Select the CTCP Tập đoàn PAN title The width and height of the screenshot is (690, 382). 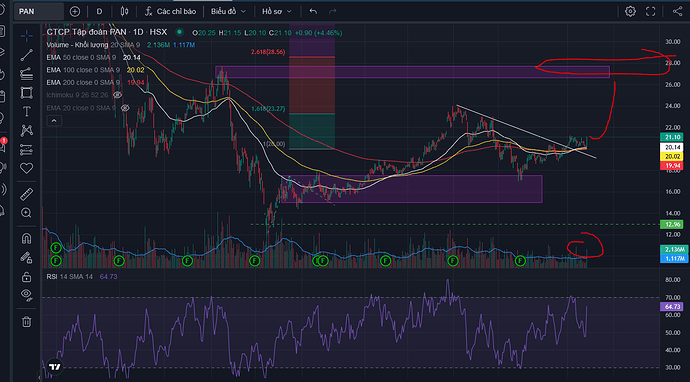pos(107,32)
